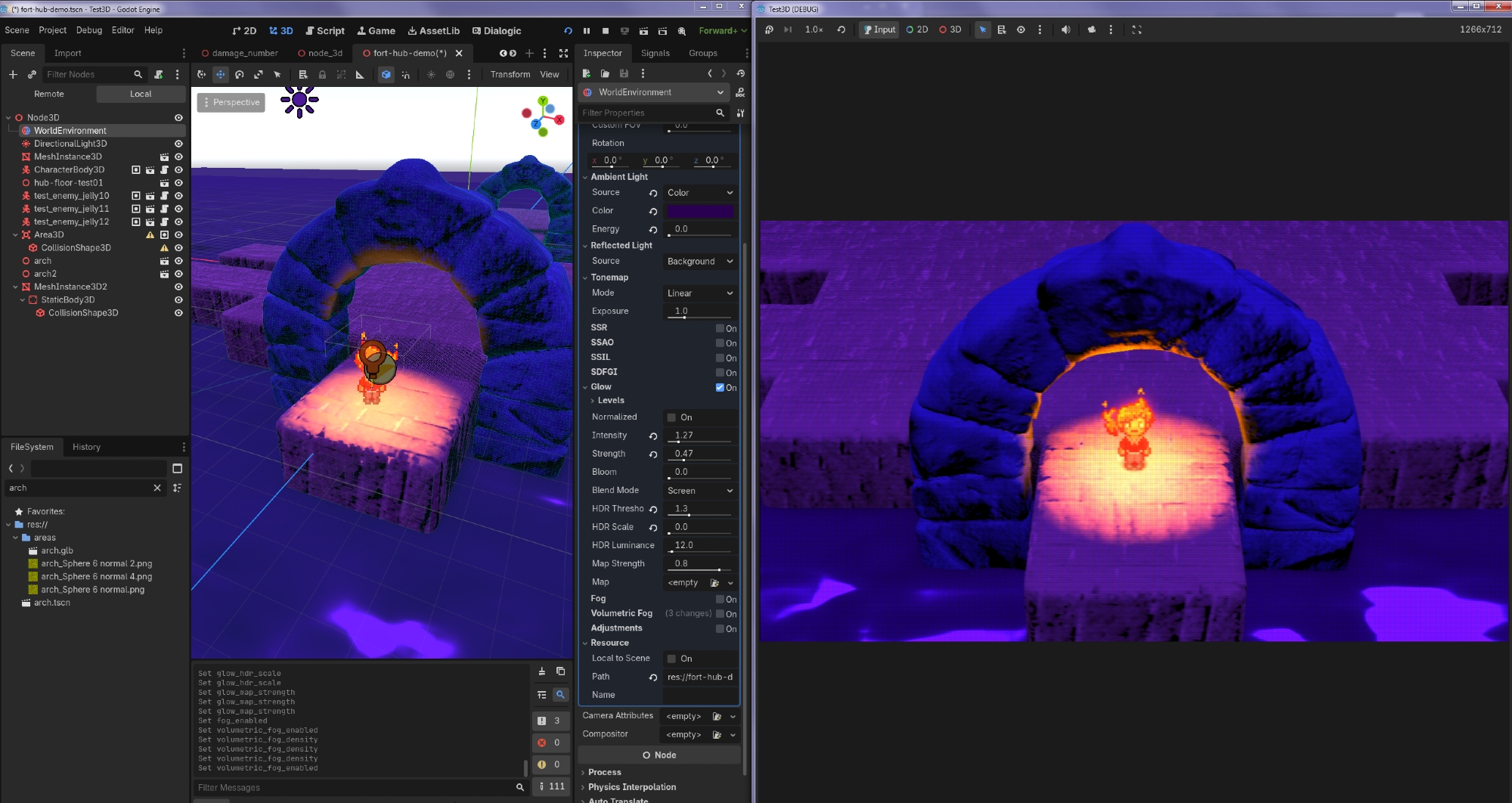Image resolution: width=1512 pixels, height=803 pixels.
Task: Switch to the Script workspace
Action: 325,31
